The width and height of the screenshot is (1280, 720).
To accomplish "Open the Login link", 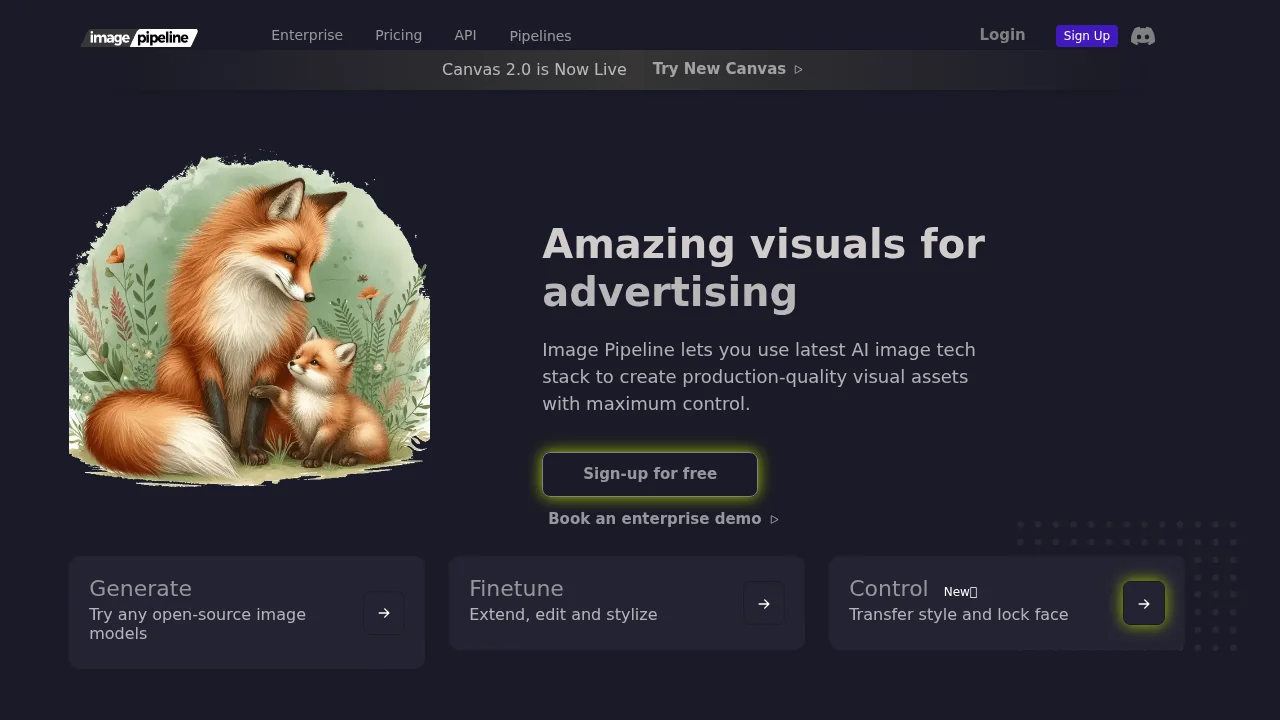I will (1002, 34).
